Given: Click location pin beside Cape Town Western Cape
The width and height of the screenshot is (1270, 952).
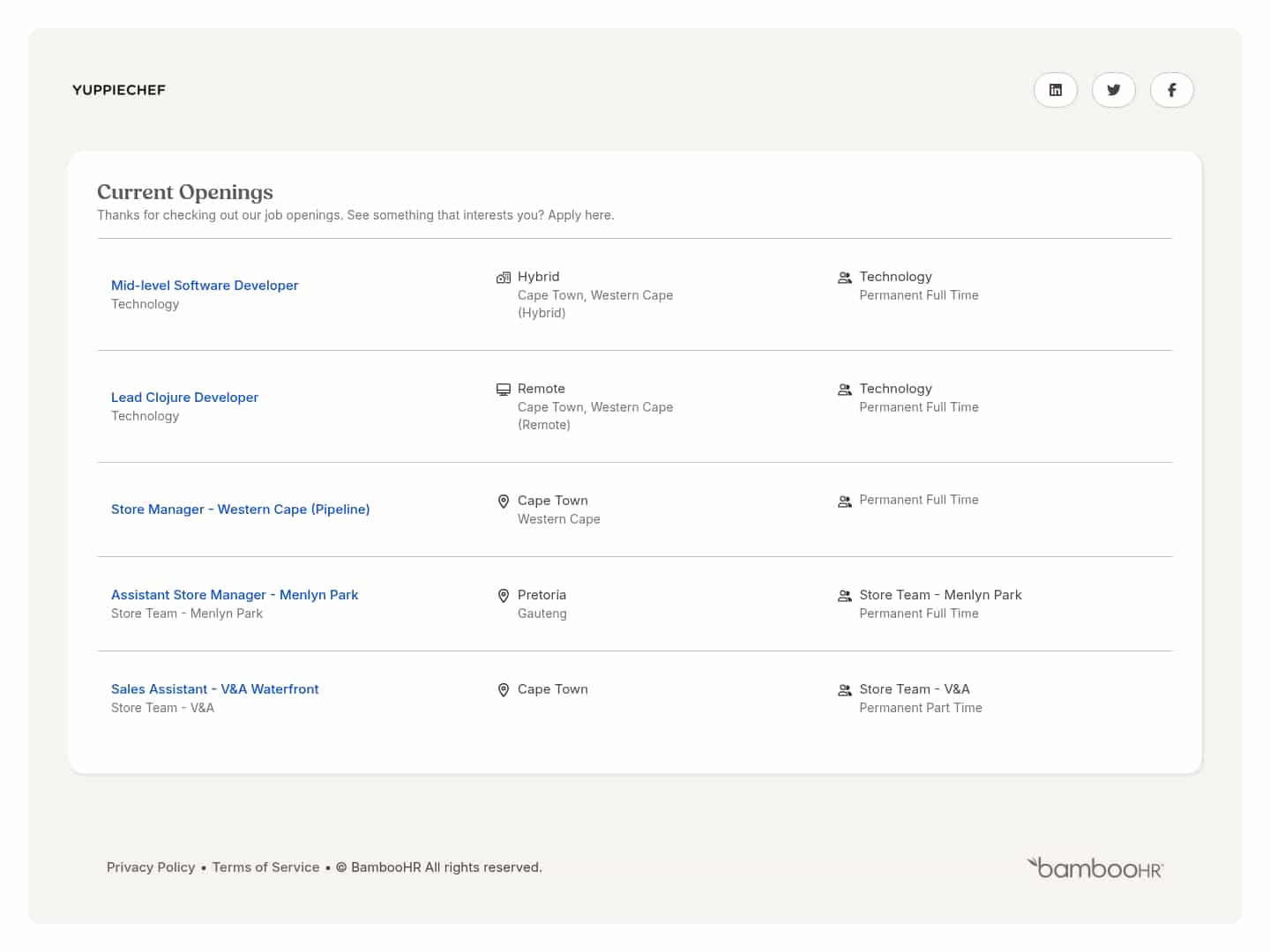Looking at the screenshot, I should pyautogui.click(x=504, y=502).
